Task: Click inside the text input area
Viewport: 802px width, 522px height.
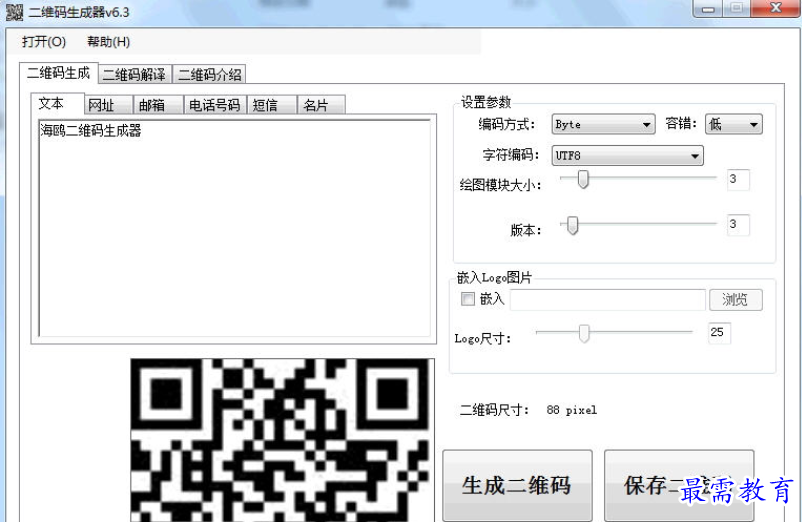Action: [235, 228]
